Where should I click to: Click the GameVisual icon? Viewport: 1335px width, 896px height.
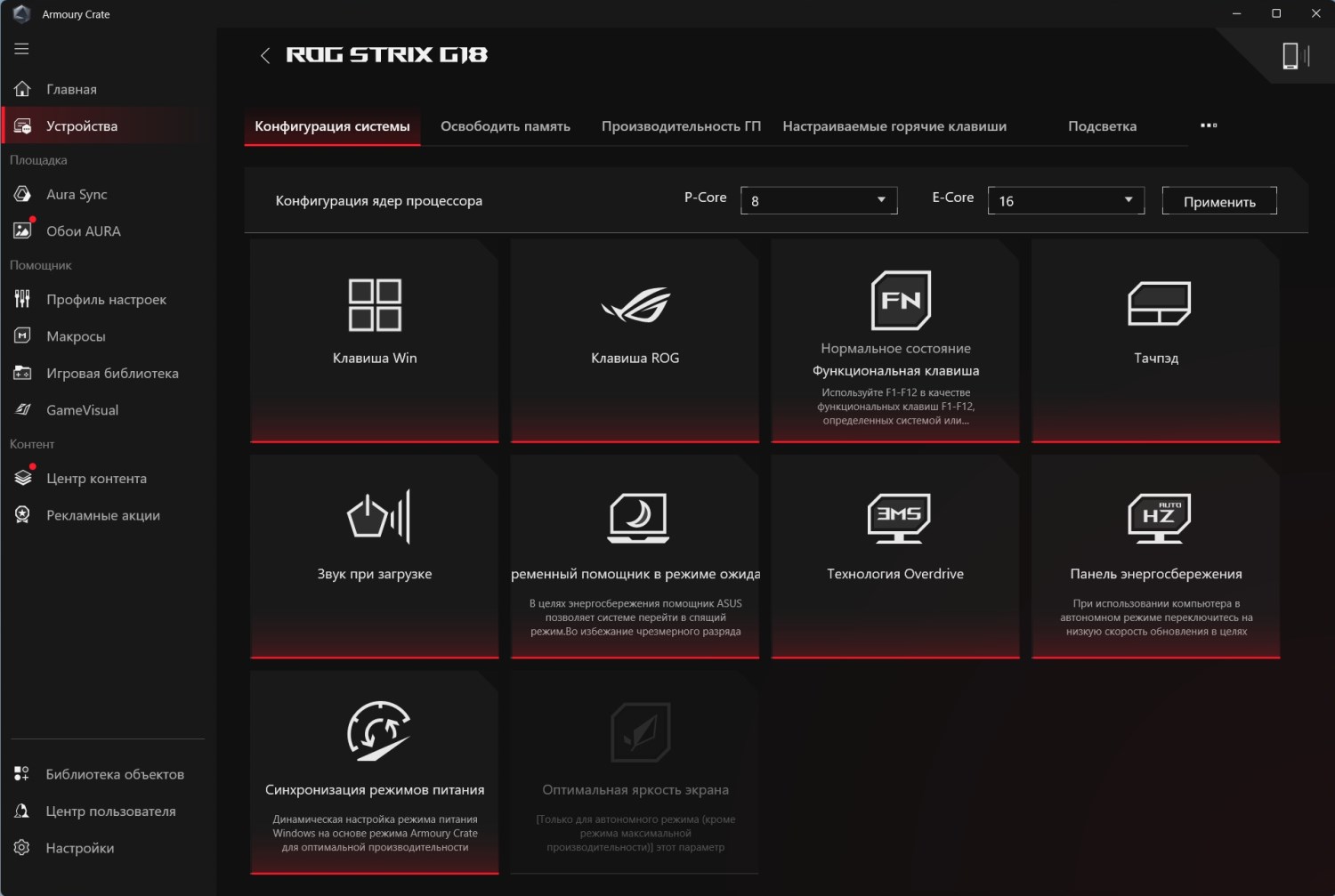pyautogui.click(x=22, y=409)
